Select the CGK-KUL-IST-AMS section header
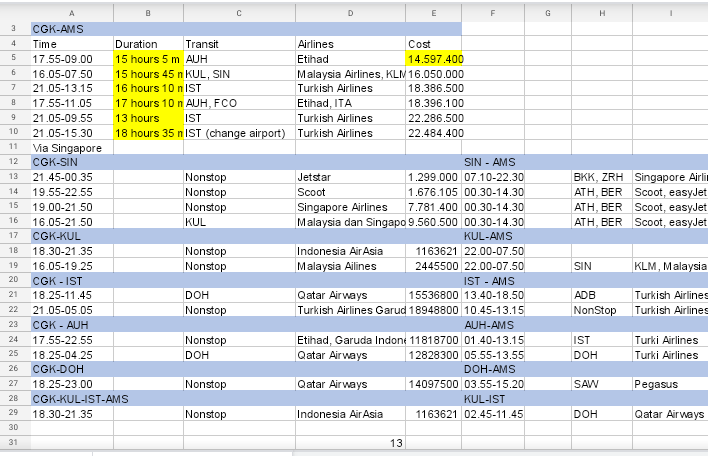 (x=80, y=399)
